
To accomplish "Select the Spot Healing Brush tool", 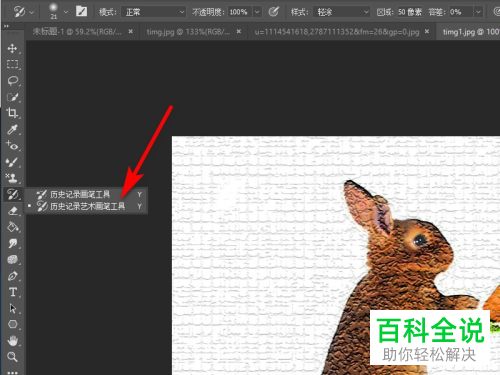I will click(12, 145).
